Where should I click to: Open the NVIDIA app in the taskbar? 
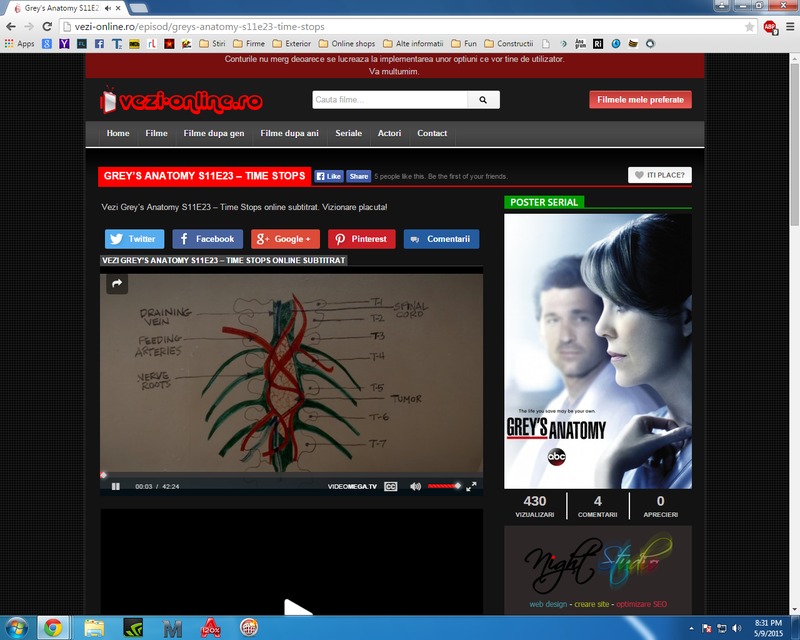click(x=133, y=628)
